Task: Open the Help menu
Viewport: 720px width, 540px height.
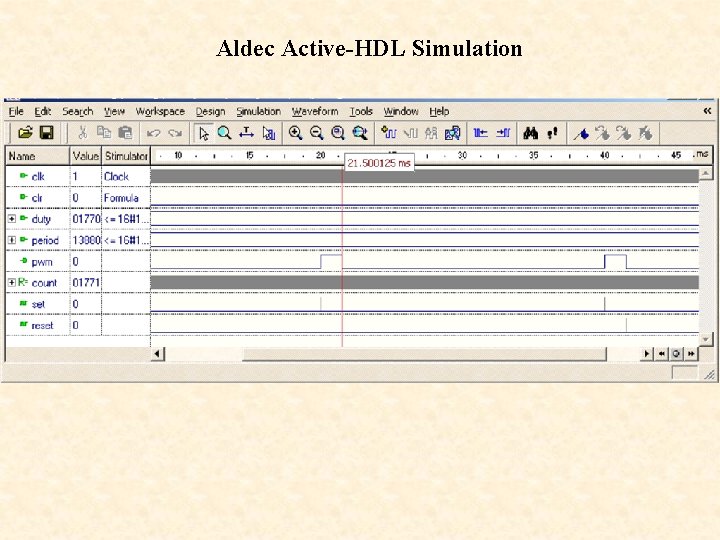Action: [x=439, y=111]
